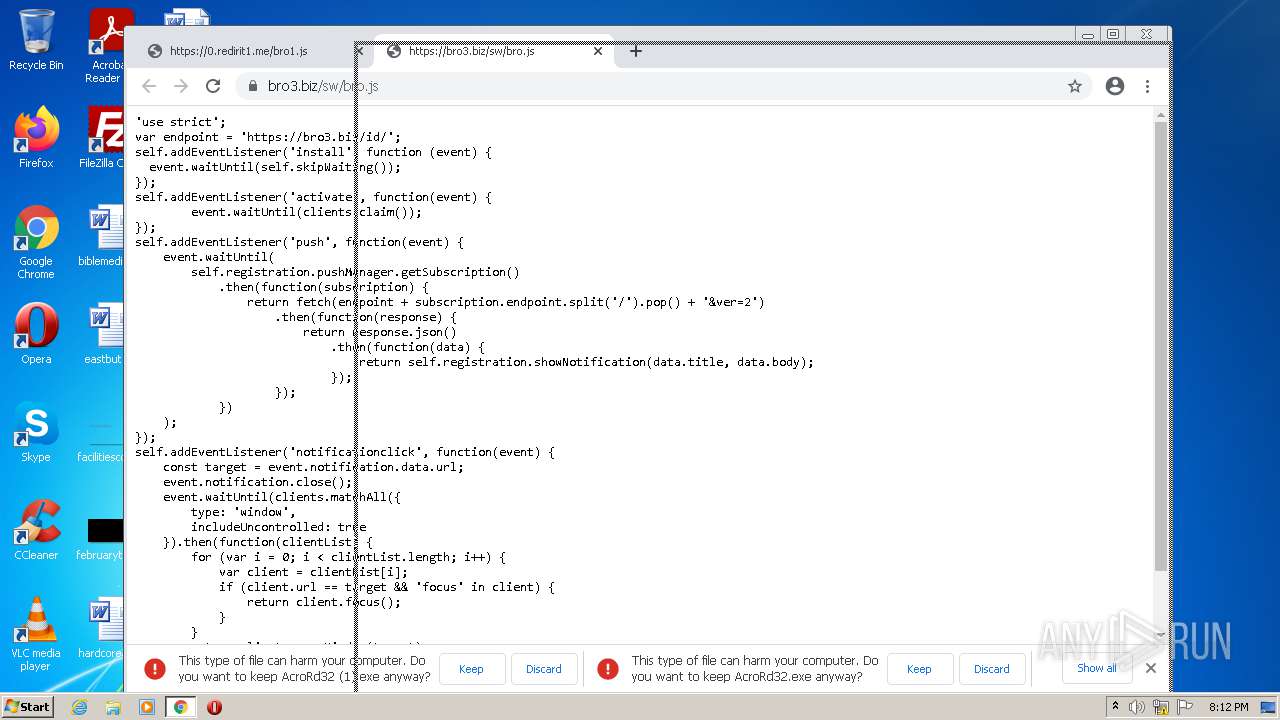Image resolution: width=1280 pixels, height=720 pixels.
Task: Discard the AcroRd32 (1).exe download
Action: (x=544, y=669)
